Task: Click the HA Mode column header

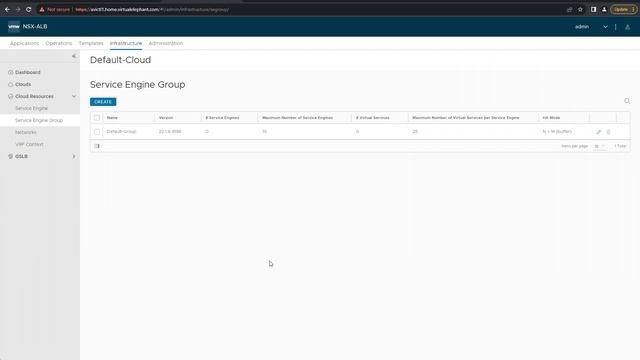Action: 551,118
